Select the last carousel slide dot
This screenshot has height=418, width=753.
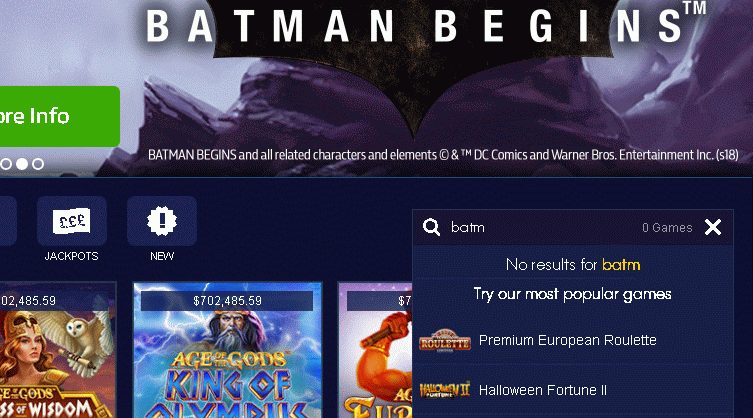38,164
